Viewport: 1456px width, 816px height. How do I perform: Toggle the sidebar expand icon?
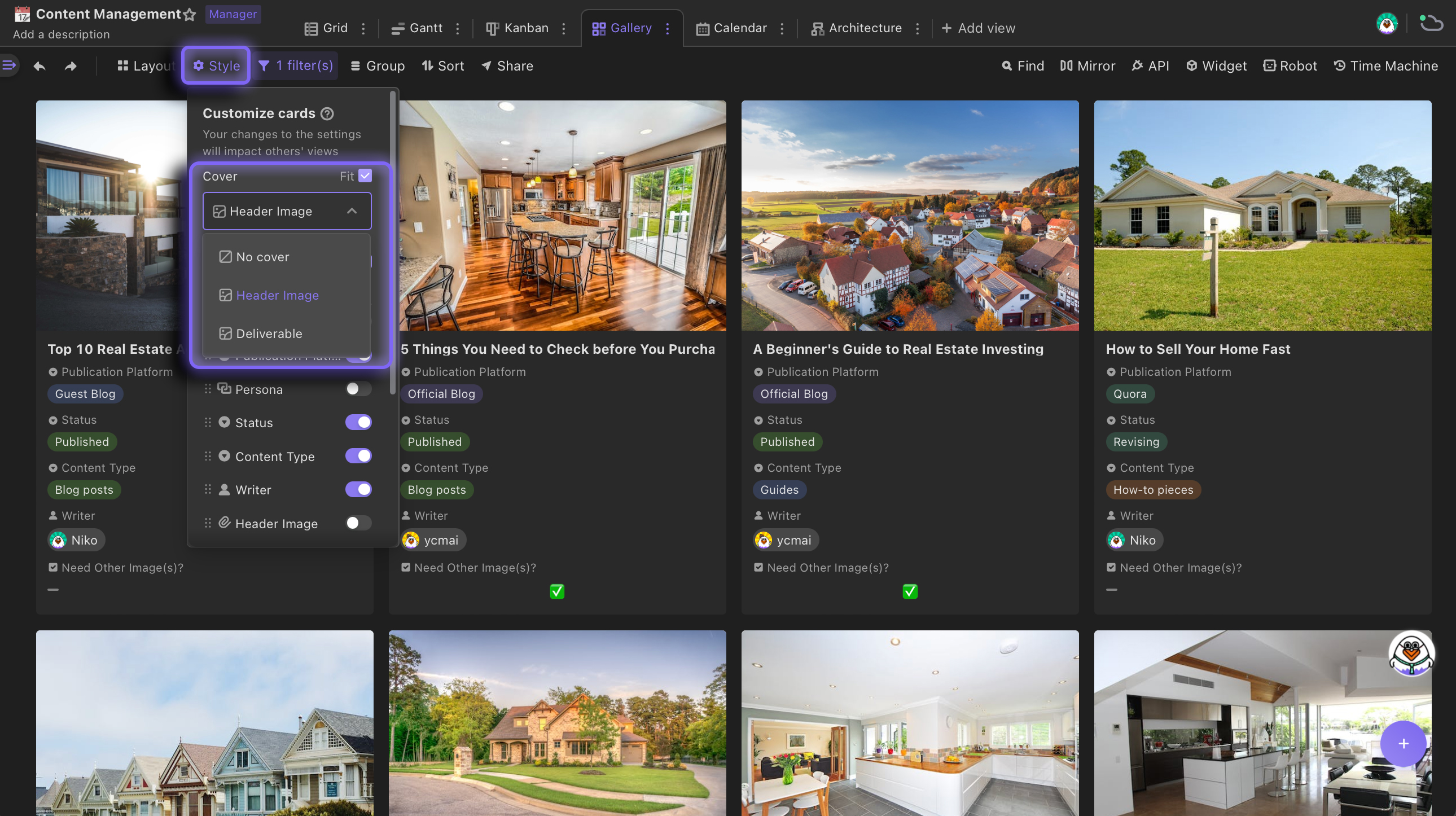(9, 65)
